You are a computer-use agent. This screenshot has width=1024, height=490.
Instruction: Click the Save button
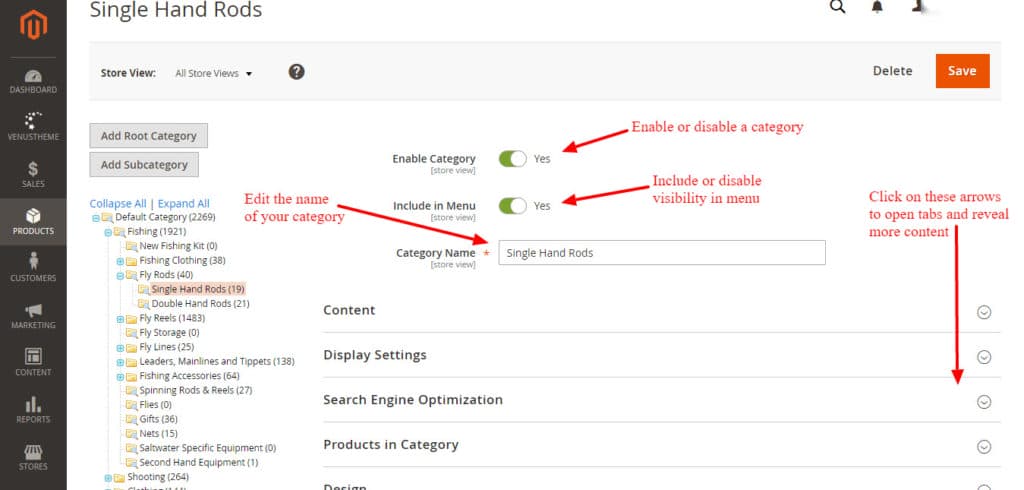coord(962,71)
